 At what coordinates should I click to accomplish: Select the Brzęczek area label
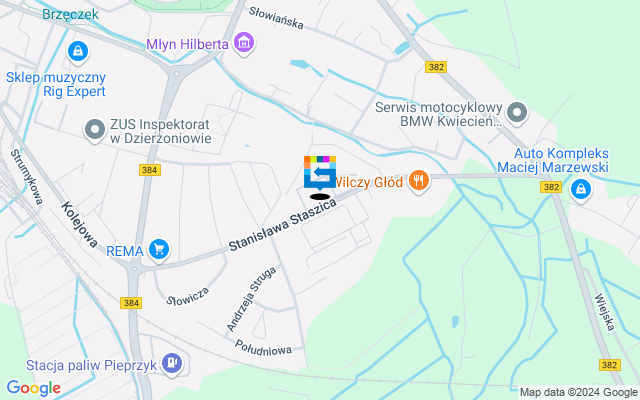pyautogui.click(x=70, y=14)
